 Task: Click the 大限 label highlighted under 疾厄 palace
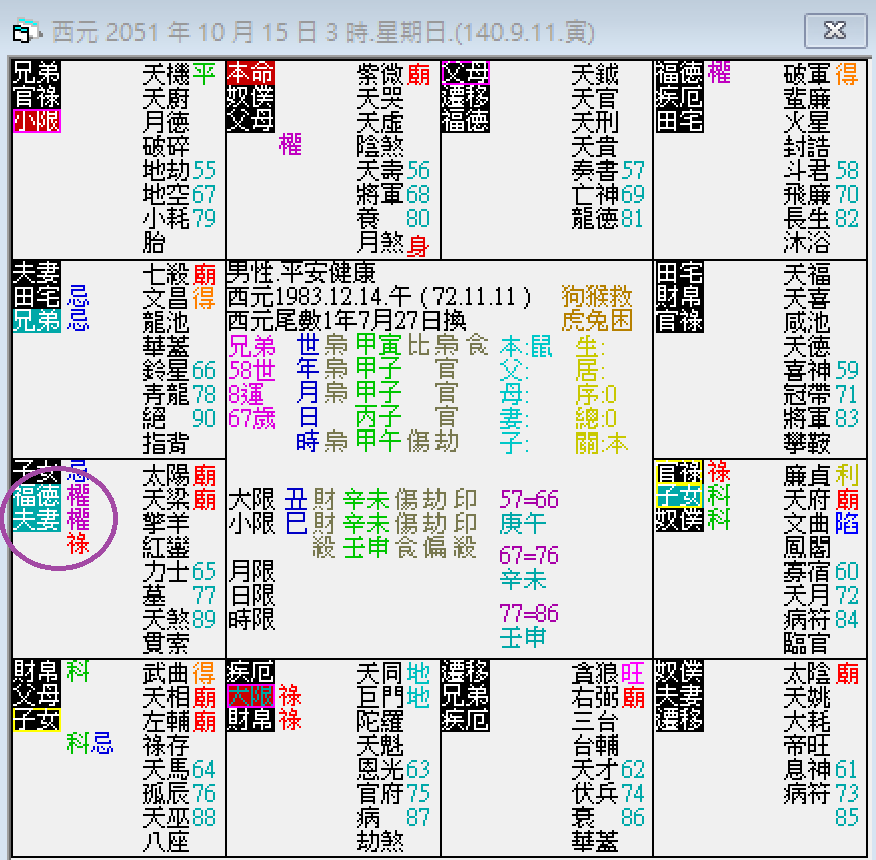click(251, 696)
